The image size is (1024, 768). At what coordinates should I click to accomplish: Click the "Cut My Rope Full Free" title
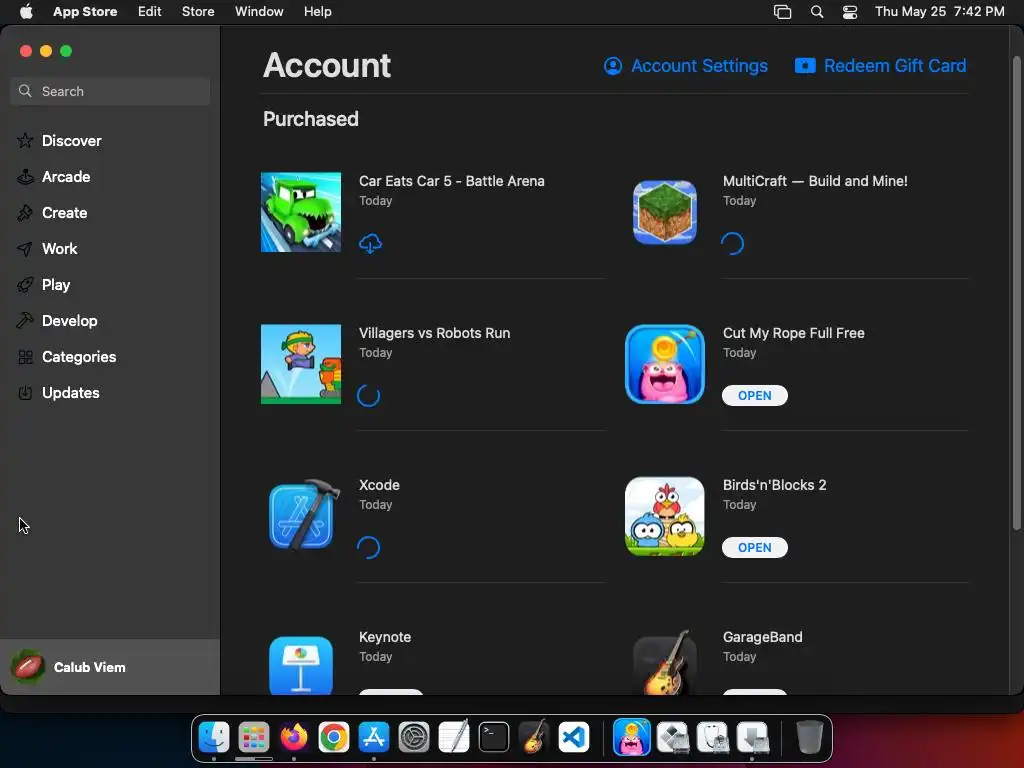(793, 333)
